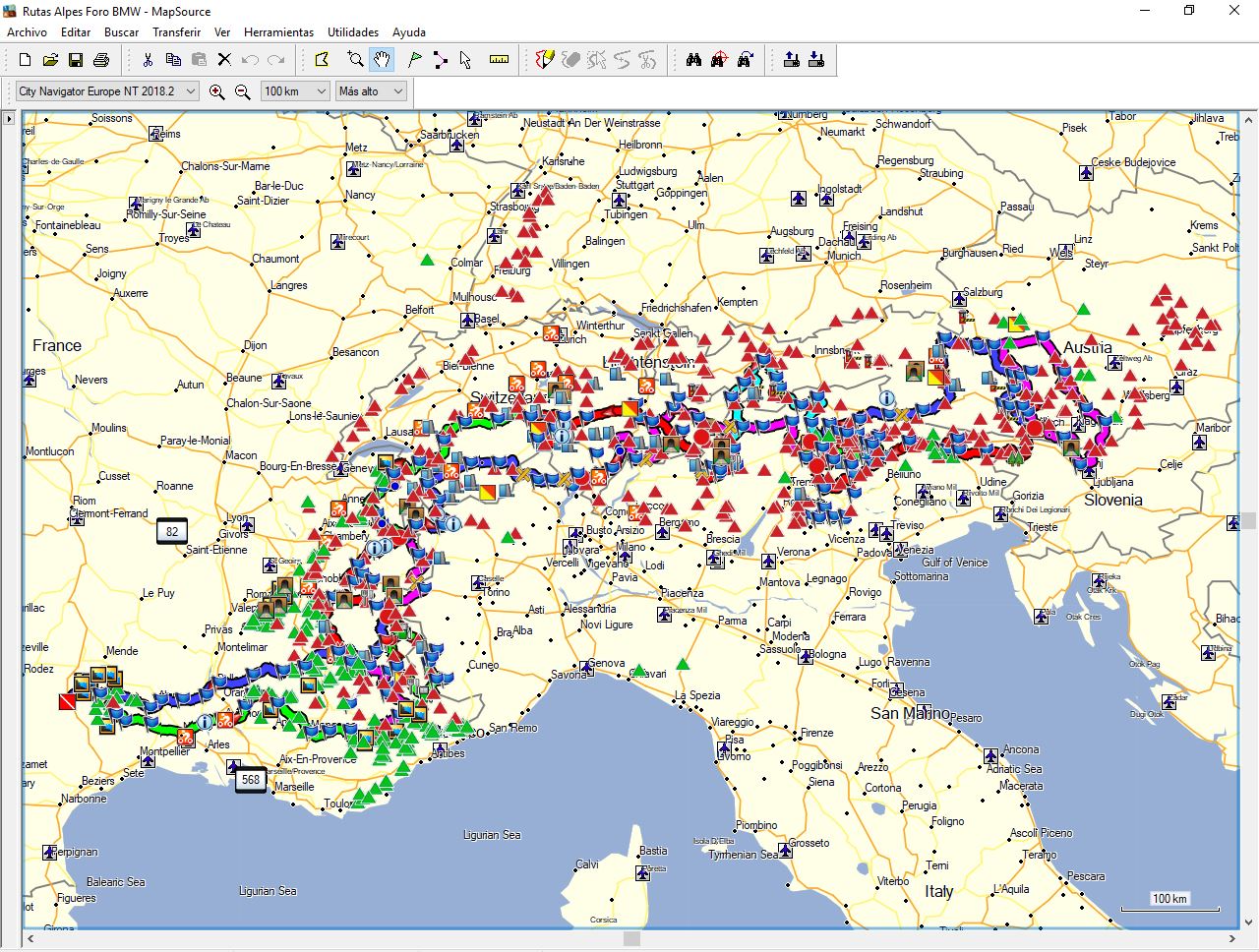Click the scroll down arrow
1259x952 pixels.
1249,922
